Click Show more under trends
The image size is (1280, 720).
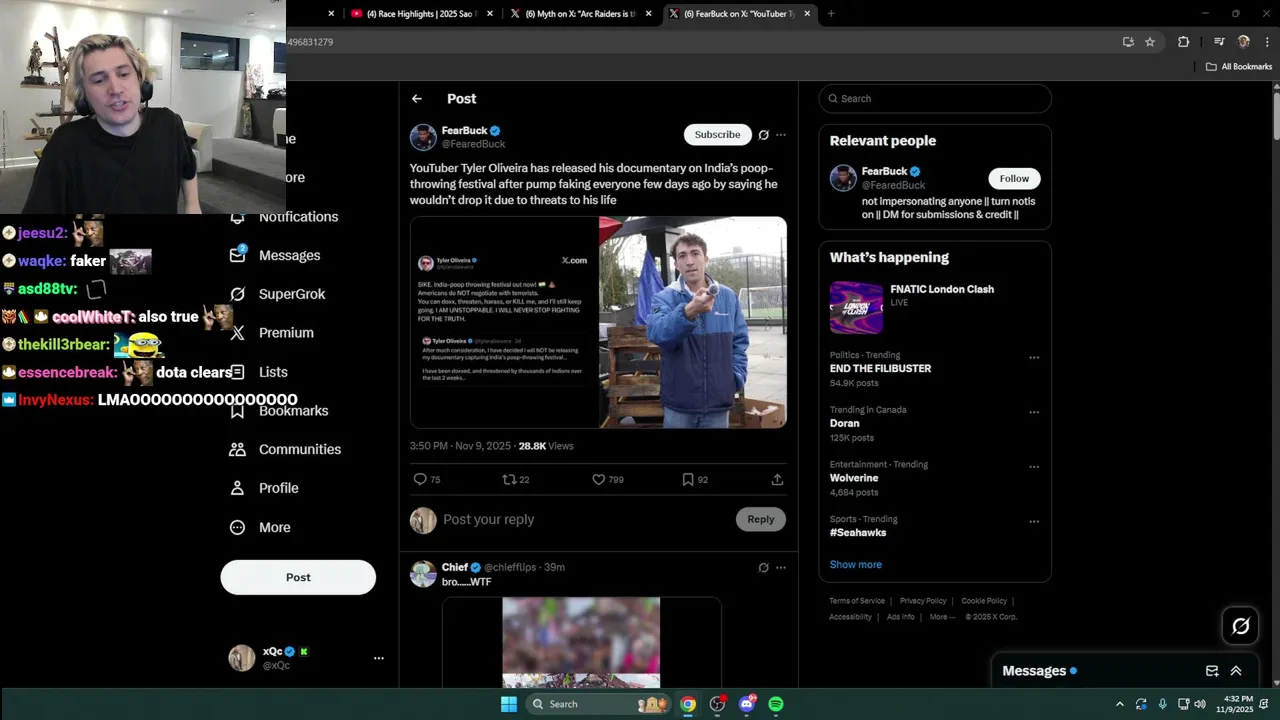(x=856, y=564)
